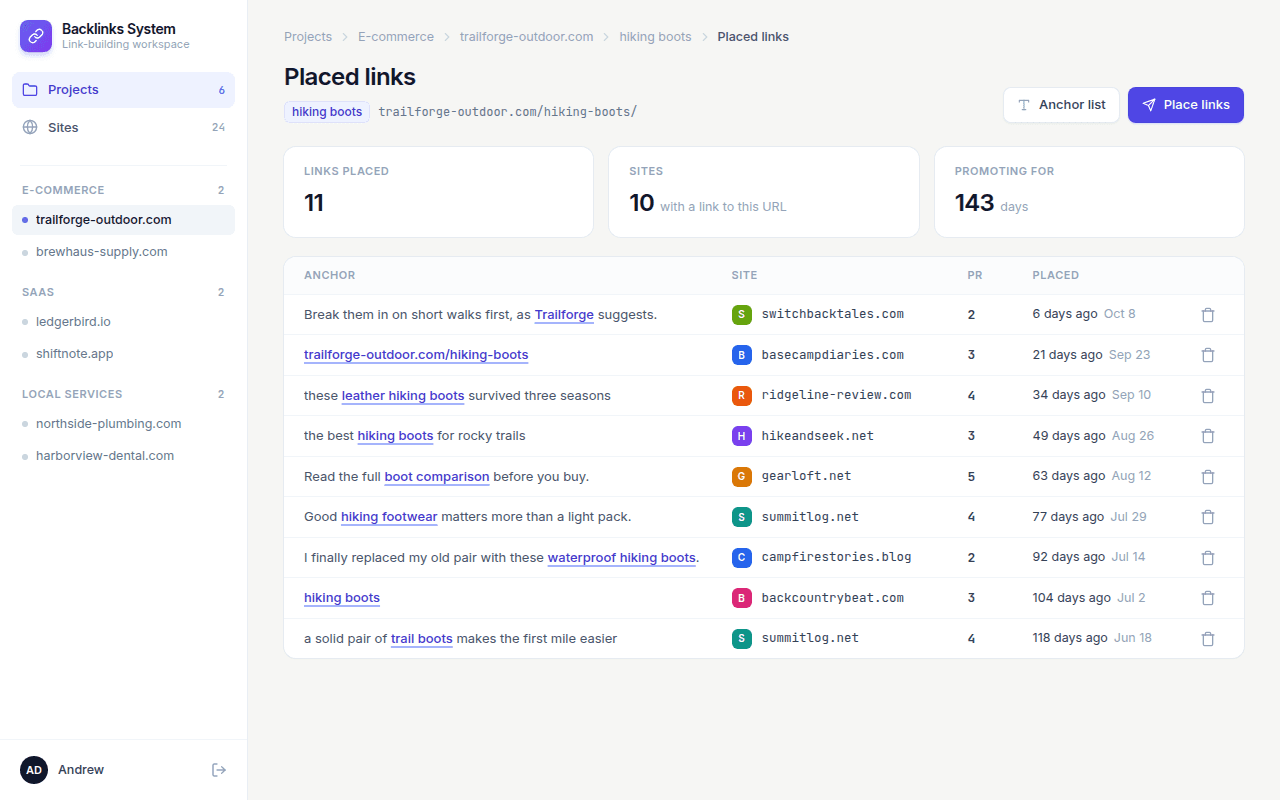Image resolution: width=1280 pixels, height=800 pixels.
Task: Delete the summitlog.net row placed Jul 29
Action: click(x=1207, y=517)
